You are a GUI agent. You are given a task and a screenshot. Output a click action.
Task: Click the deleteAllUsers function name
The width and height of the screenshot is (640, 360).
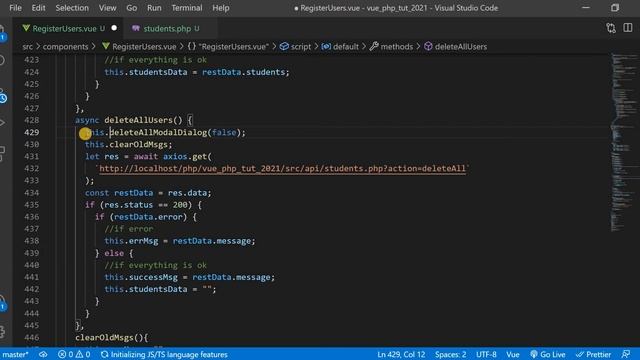[x=138, y=120]
